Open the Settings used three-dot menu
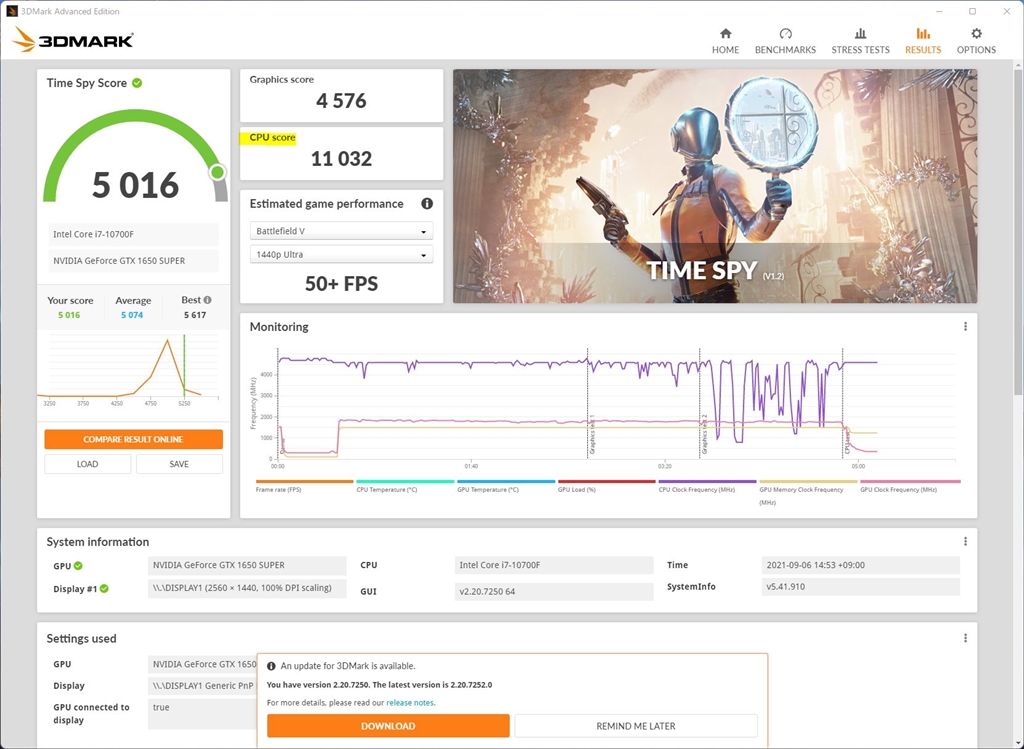The width and height of the screenshot is (1024, 749). (965, 638)
